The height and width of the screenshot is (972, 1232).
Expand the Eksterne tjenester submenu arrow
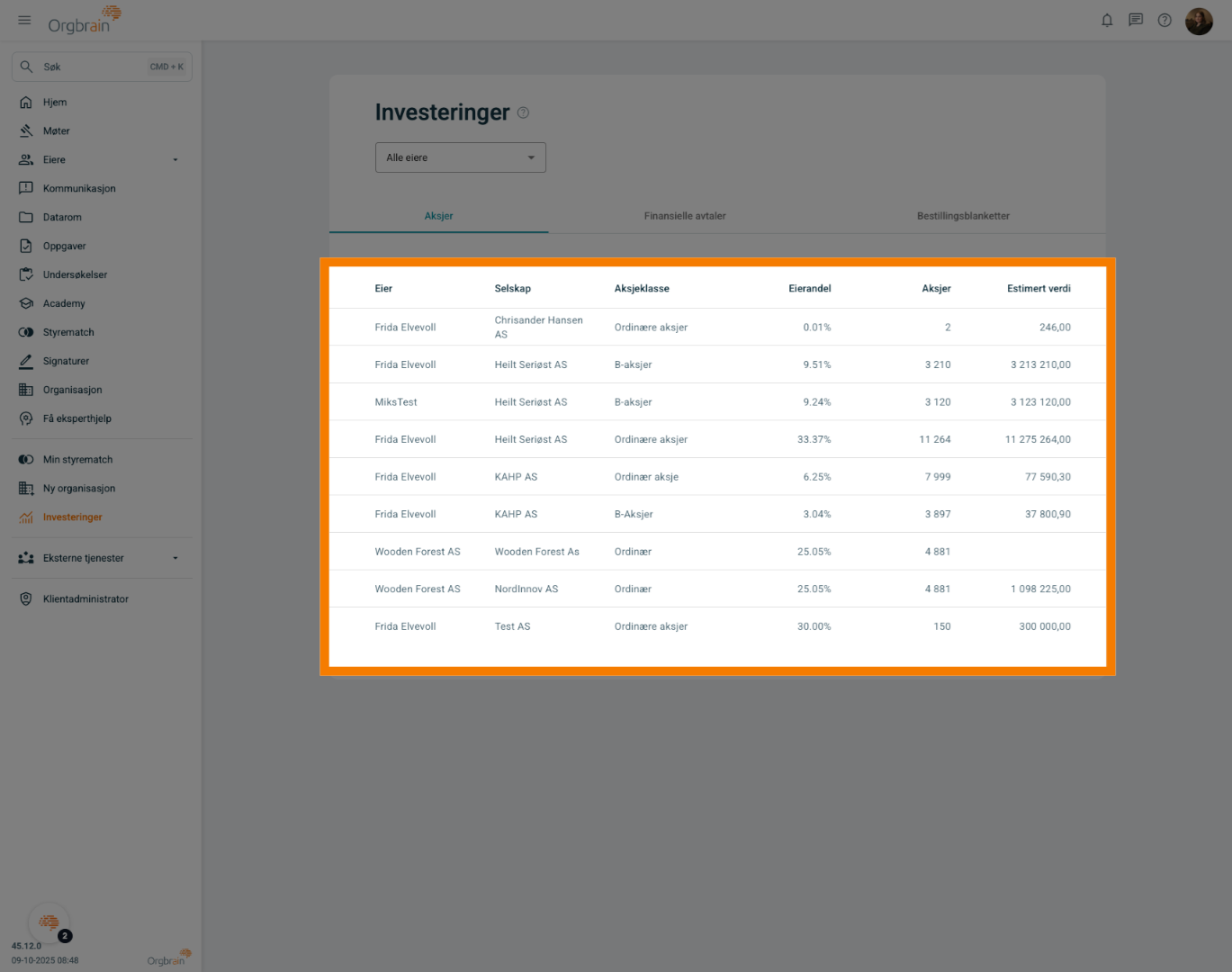[x=175, y=558]
